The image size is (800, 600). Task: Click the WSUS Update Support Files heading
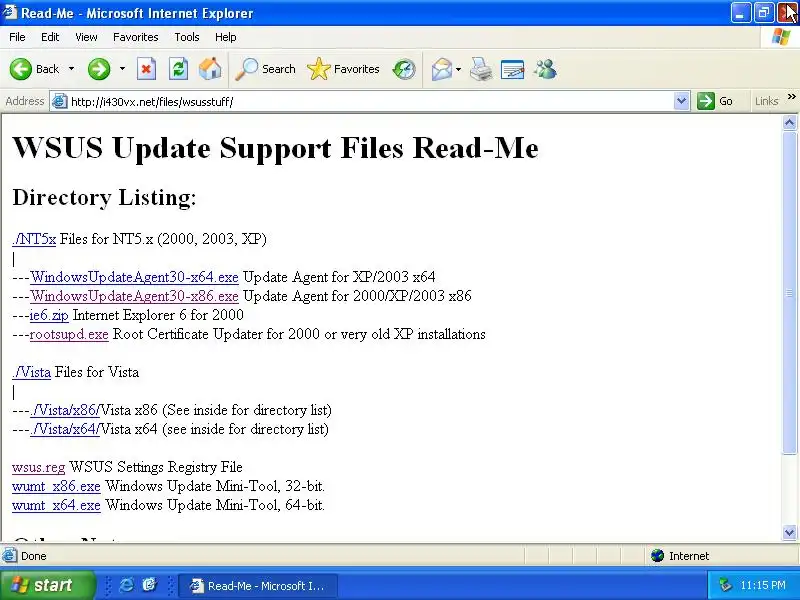(275, 148)
